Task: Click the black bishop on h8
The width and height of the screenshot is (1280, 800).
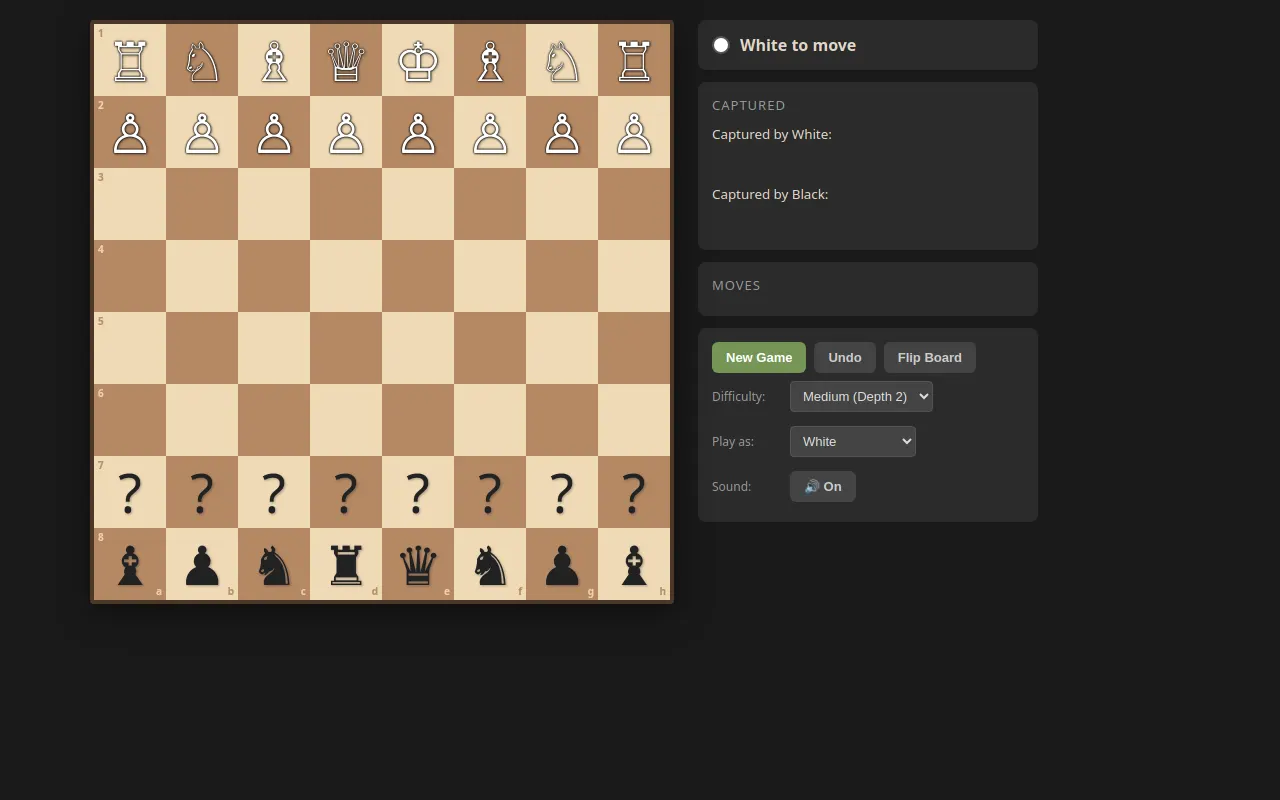Action: (x=634, y=564)
